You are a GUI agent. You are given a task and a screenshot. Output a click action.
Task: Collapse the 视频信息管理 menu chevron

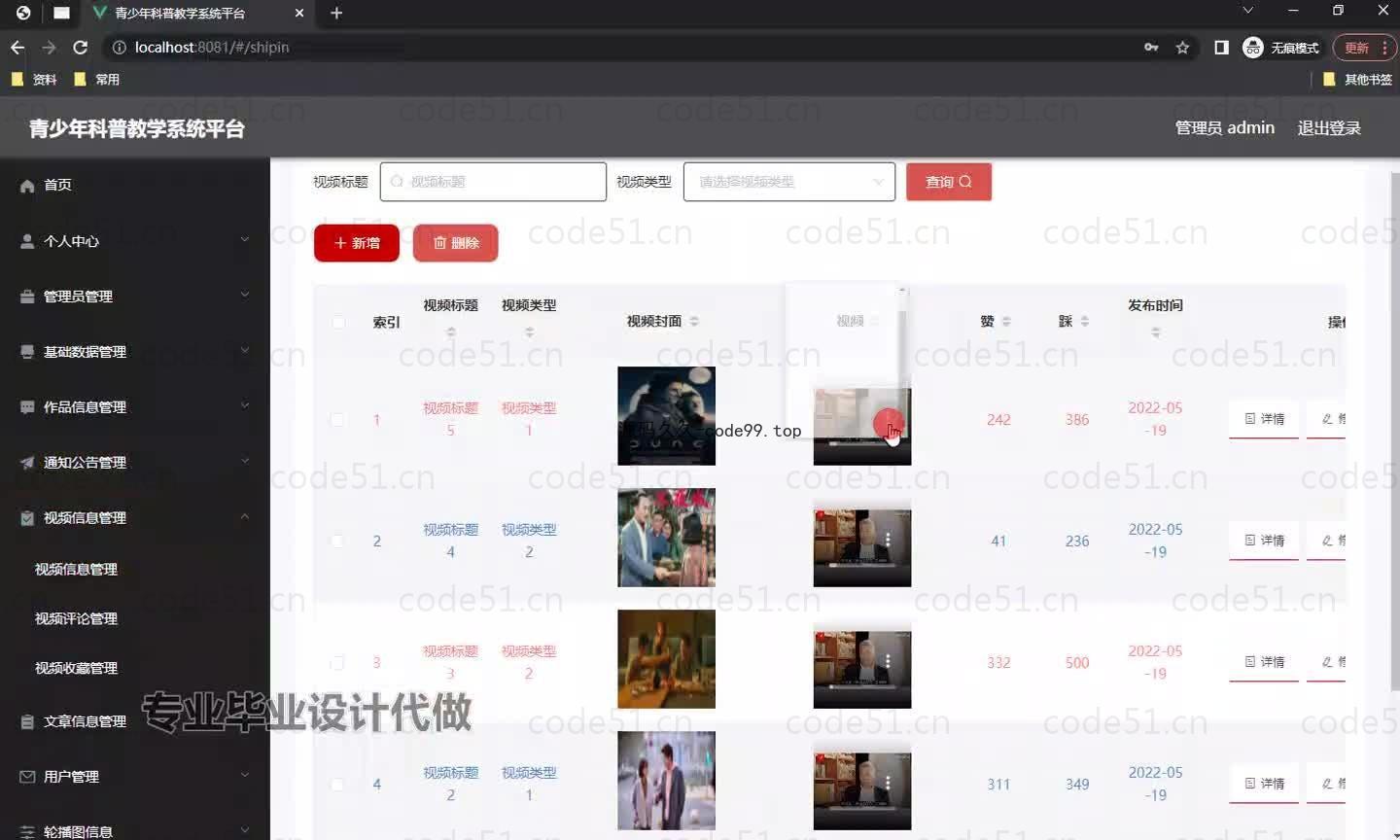pos(245,516)
